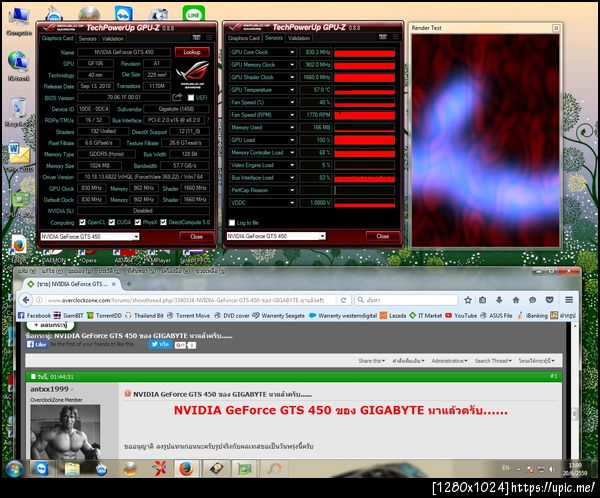Open the Administrative menu in thread toolbar

pyautogui.click(x=449, y=361)
